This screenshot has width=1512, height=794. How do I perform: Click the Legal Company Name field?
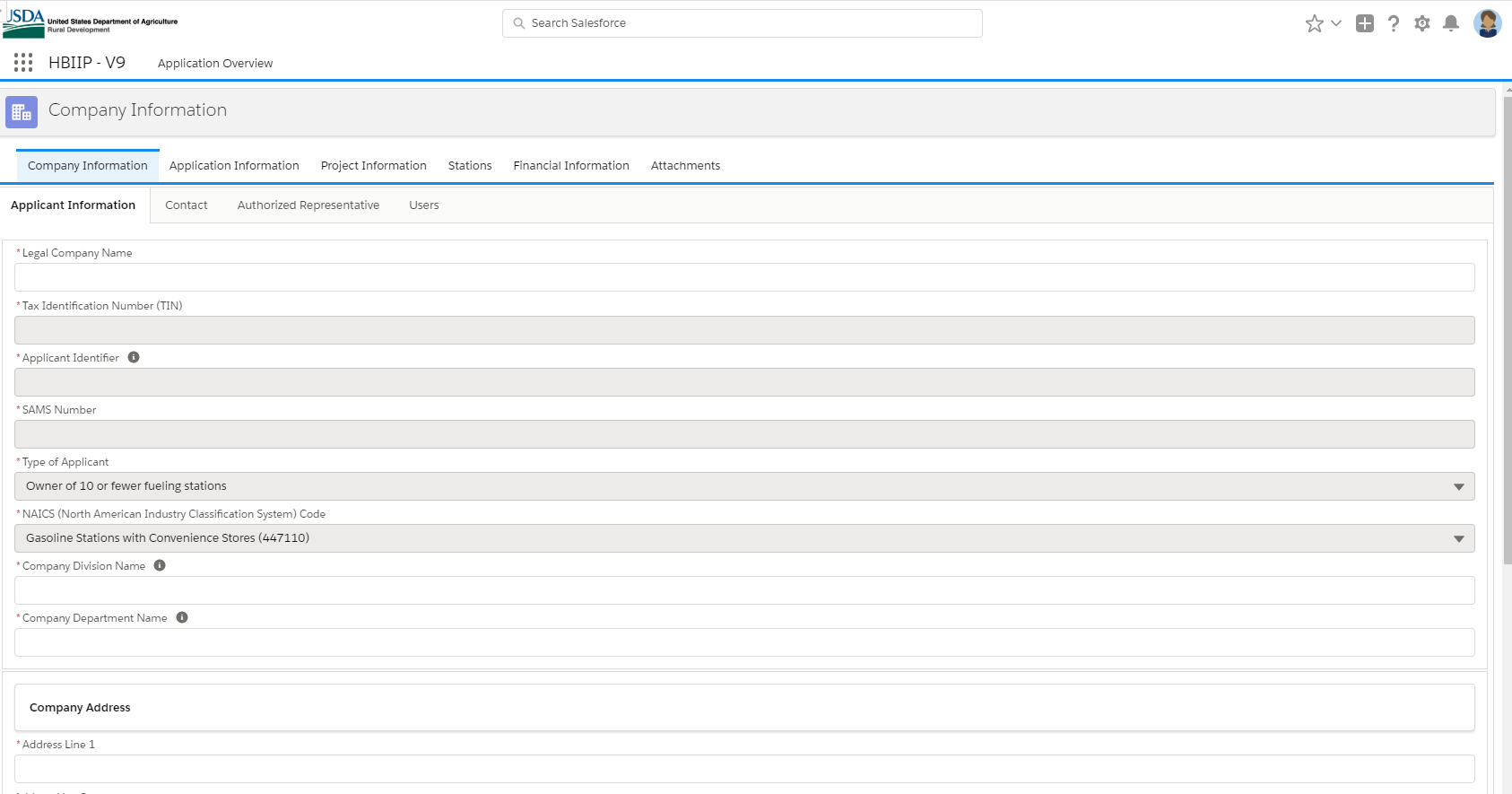coord(744,277)
